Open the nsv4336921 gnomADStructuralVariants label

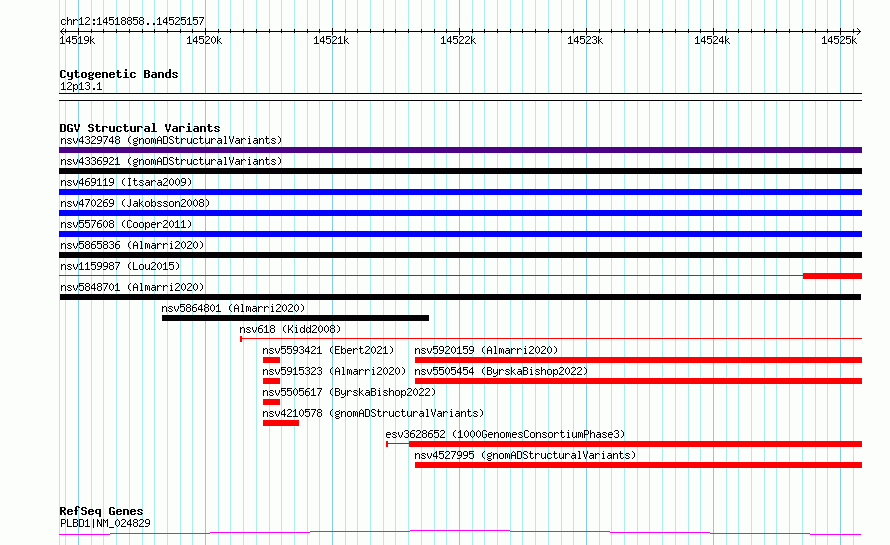click(171, 161)
